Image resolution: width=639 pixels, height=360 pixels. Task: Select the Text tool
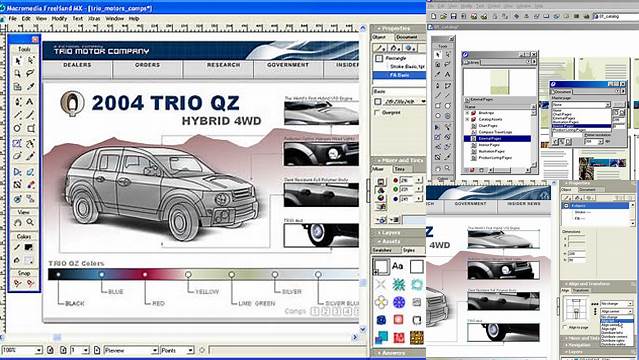pyautogui.click(x=30, y=101)
